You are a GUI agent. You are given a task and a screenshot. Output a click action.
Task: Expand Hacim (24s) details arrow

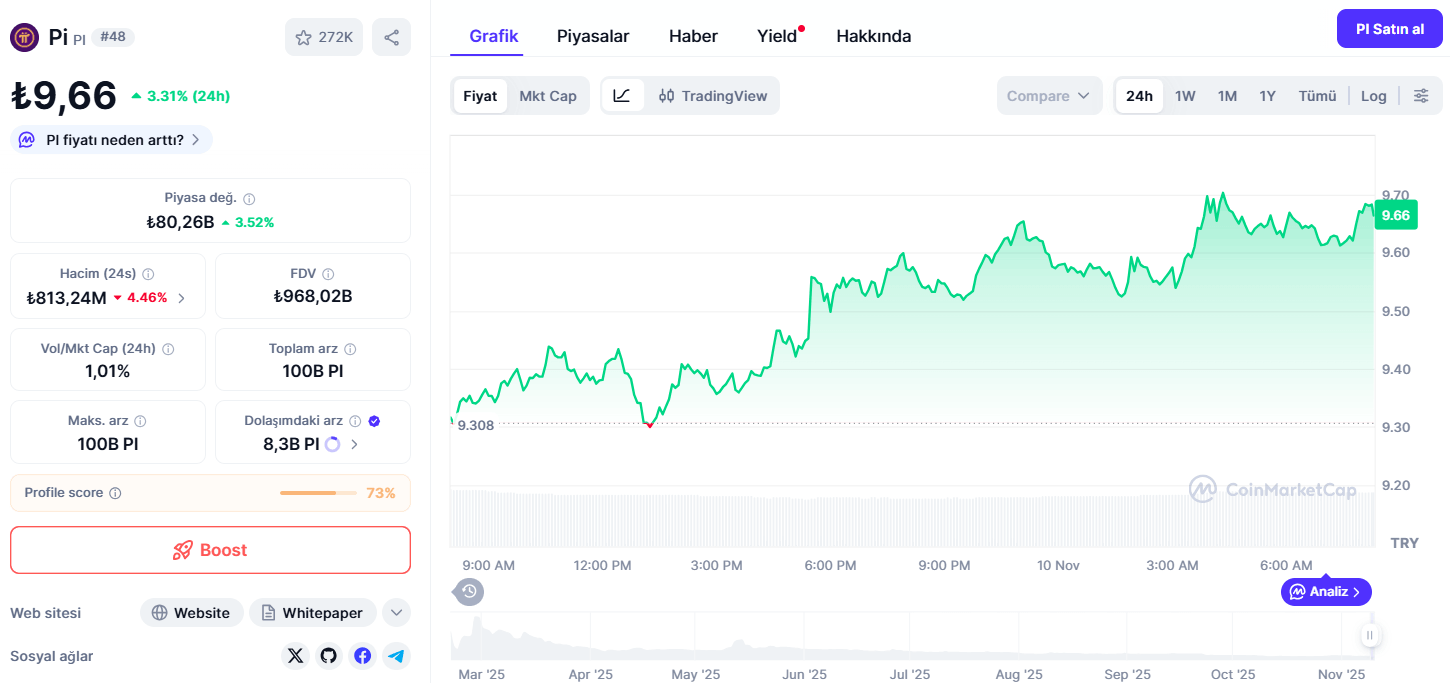pyautogui.click(x=181, y=298)
